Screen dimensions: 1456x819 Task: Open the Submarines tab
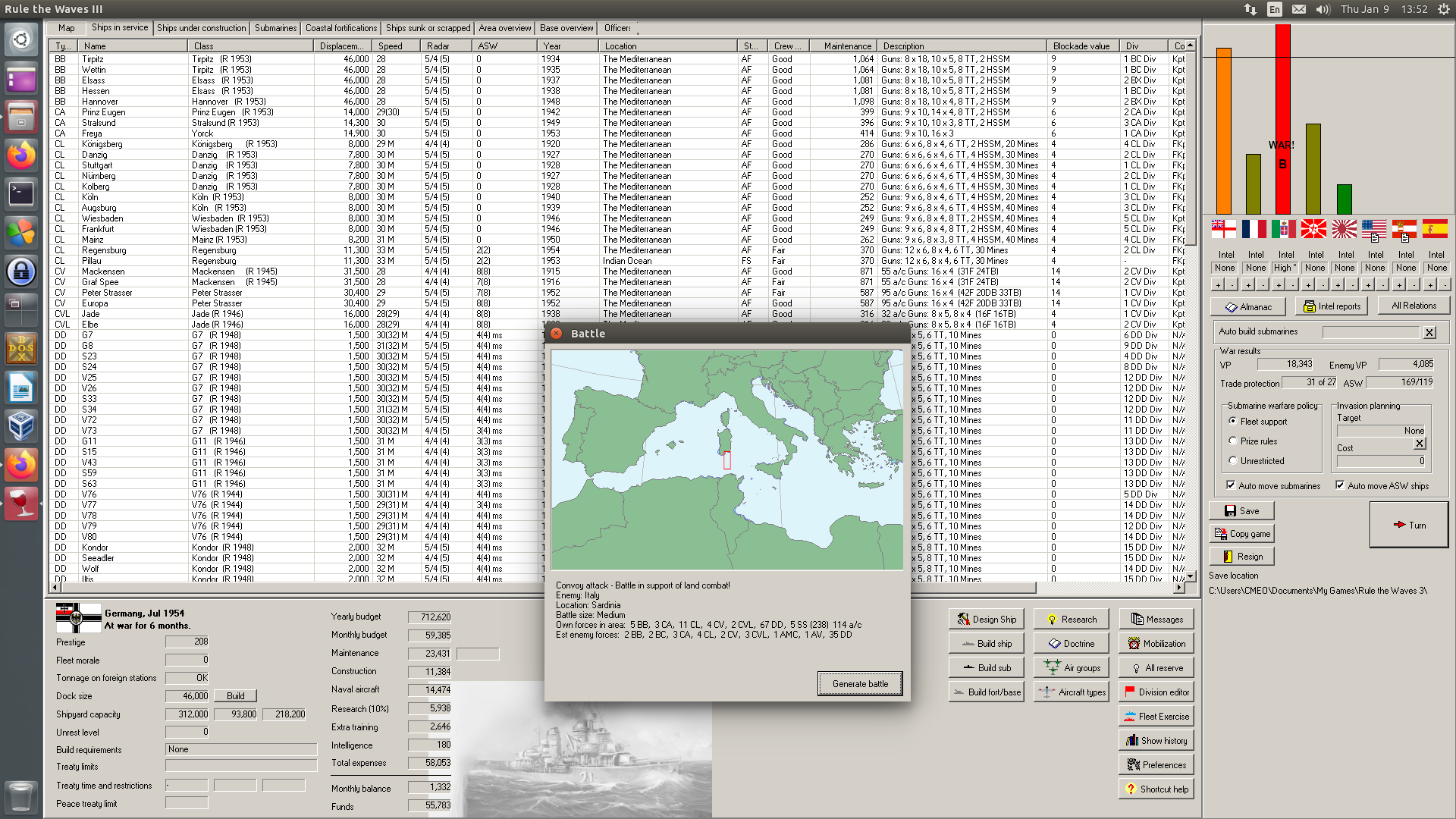[275, 28]
